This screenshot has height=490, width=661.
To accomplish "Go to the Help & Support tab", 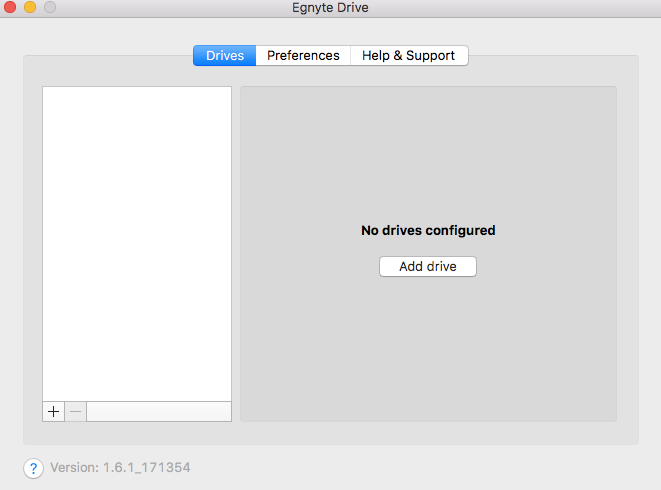I will [x=409, y=56].
